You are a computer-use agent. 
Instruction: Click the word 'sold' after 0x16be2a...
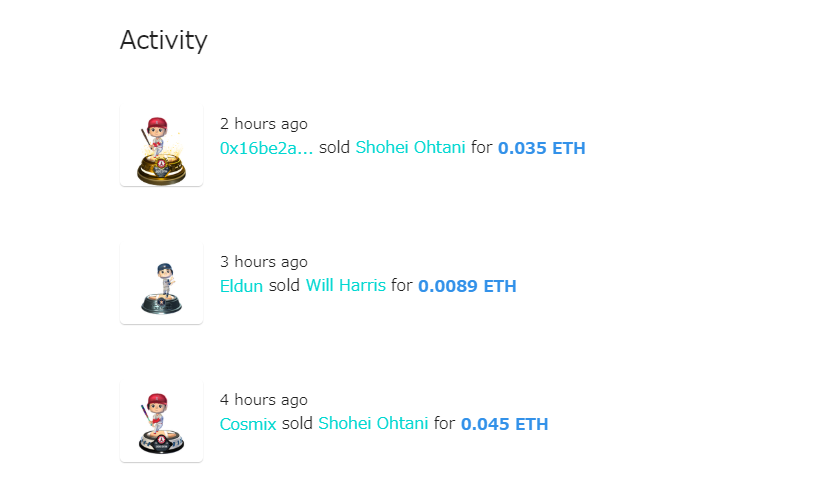[x=334, y=147]
